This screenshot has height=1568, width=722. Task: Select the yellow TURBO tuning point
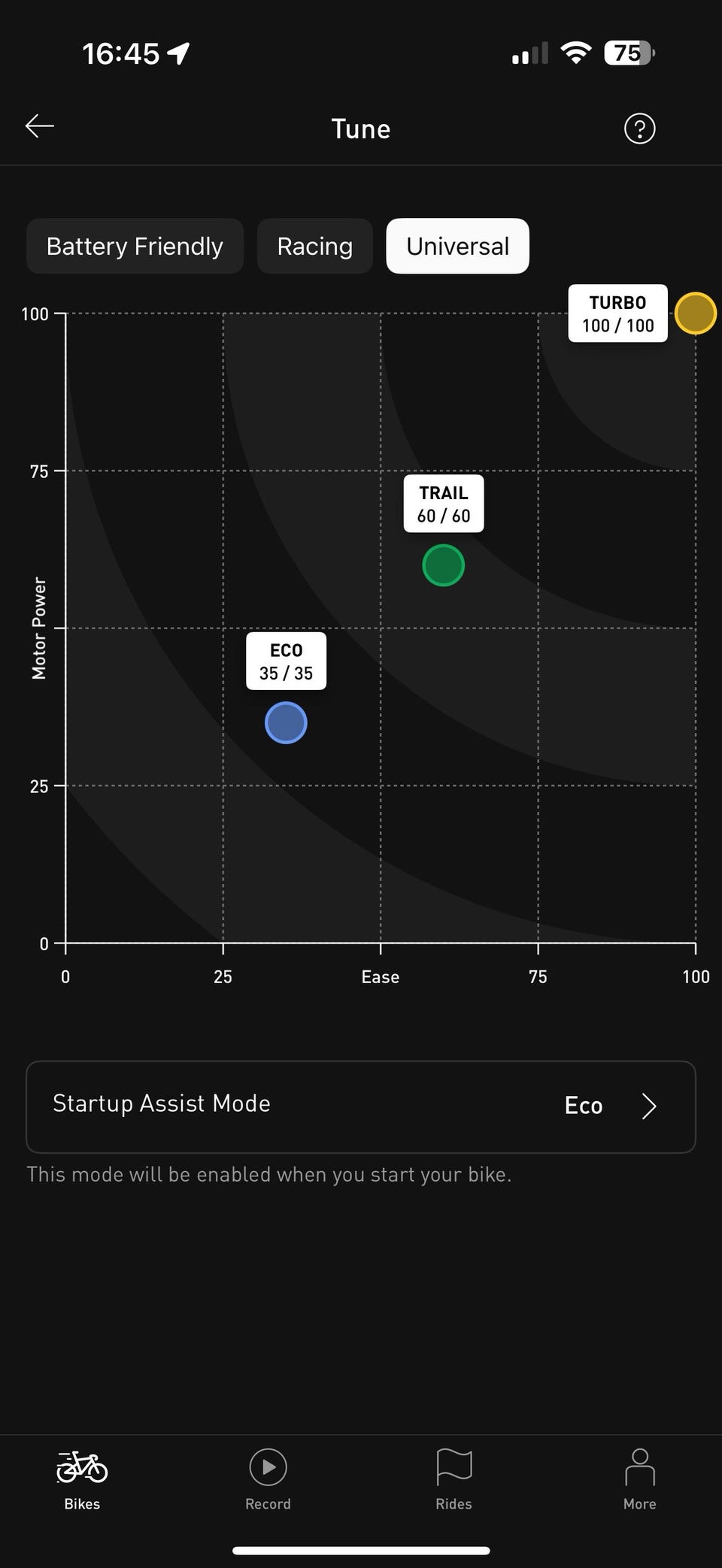[x=695, y=313]
